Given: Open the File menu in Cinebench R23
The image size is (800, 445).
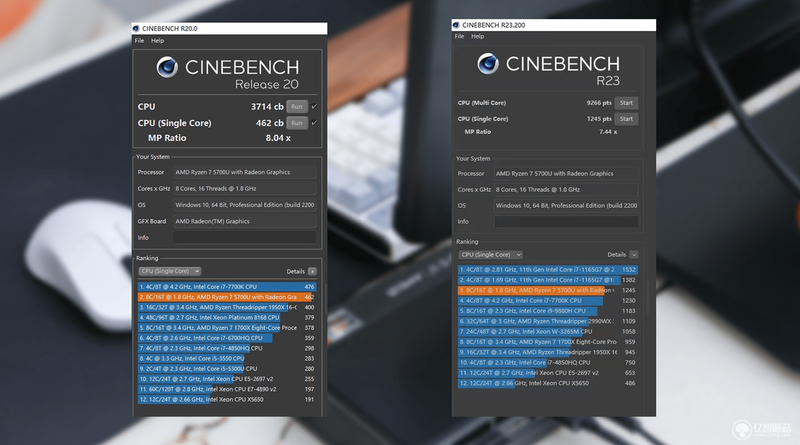Looking at the screenshot, I should [x=459, y=36].
